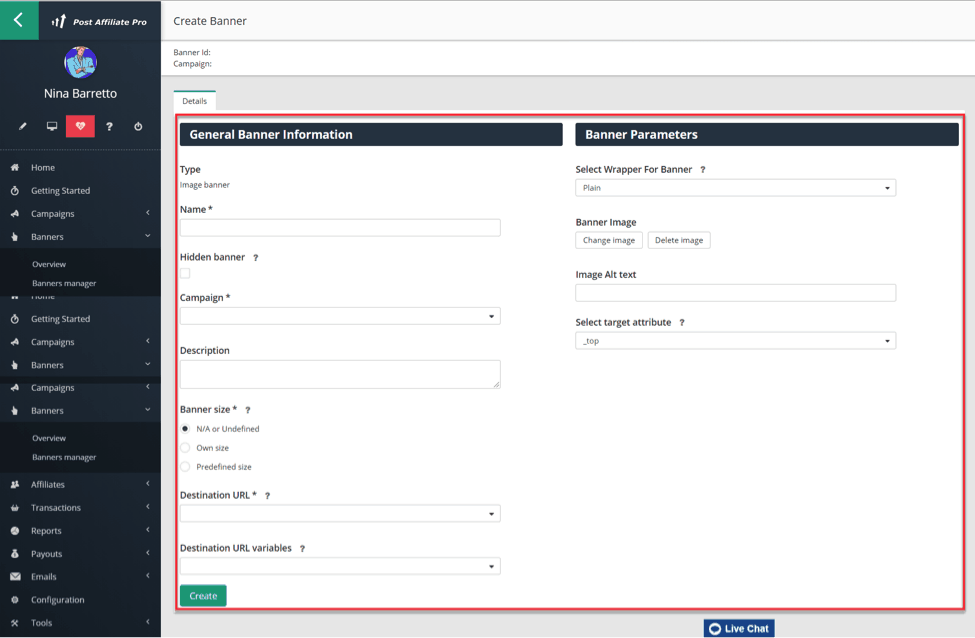Focus the Name input field
975x638 pixels.
pyautogui.click(x=340, y=228)
